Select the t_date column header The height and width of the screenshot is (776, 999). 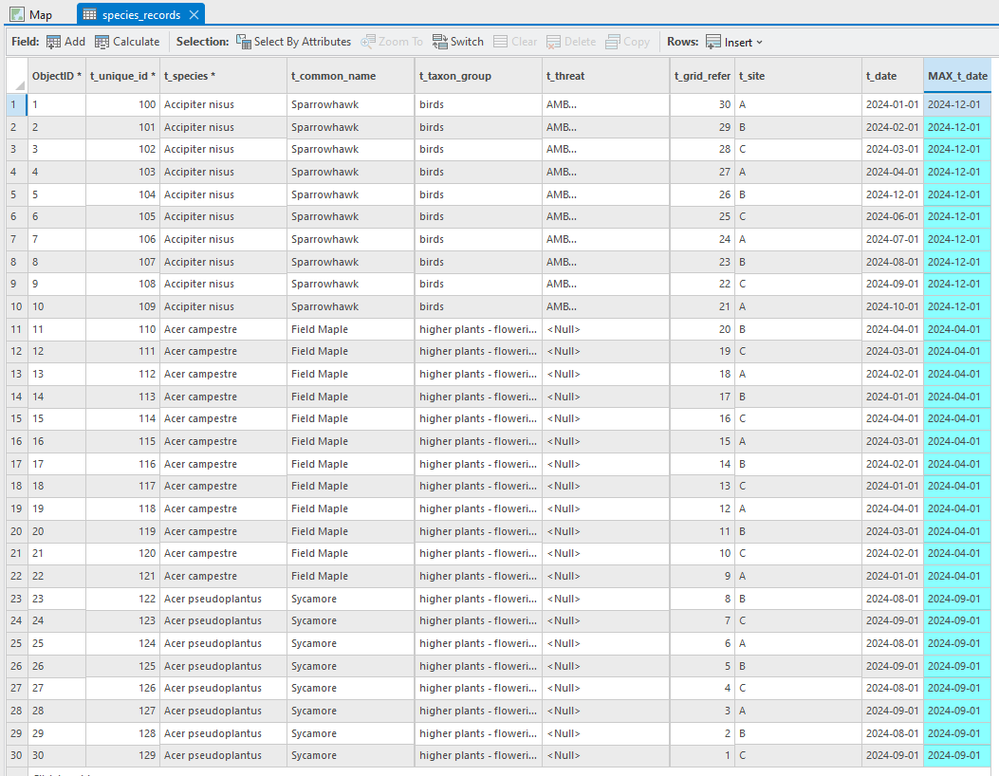tap(892, 76)
